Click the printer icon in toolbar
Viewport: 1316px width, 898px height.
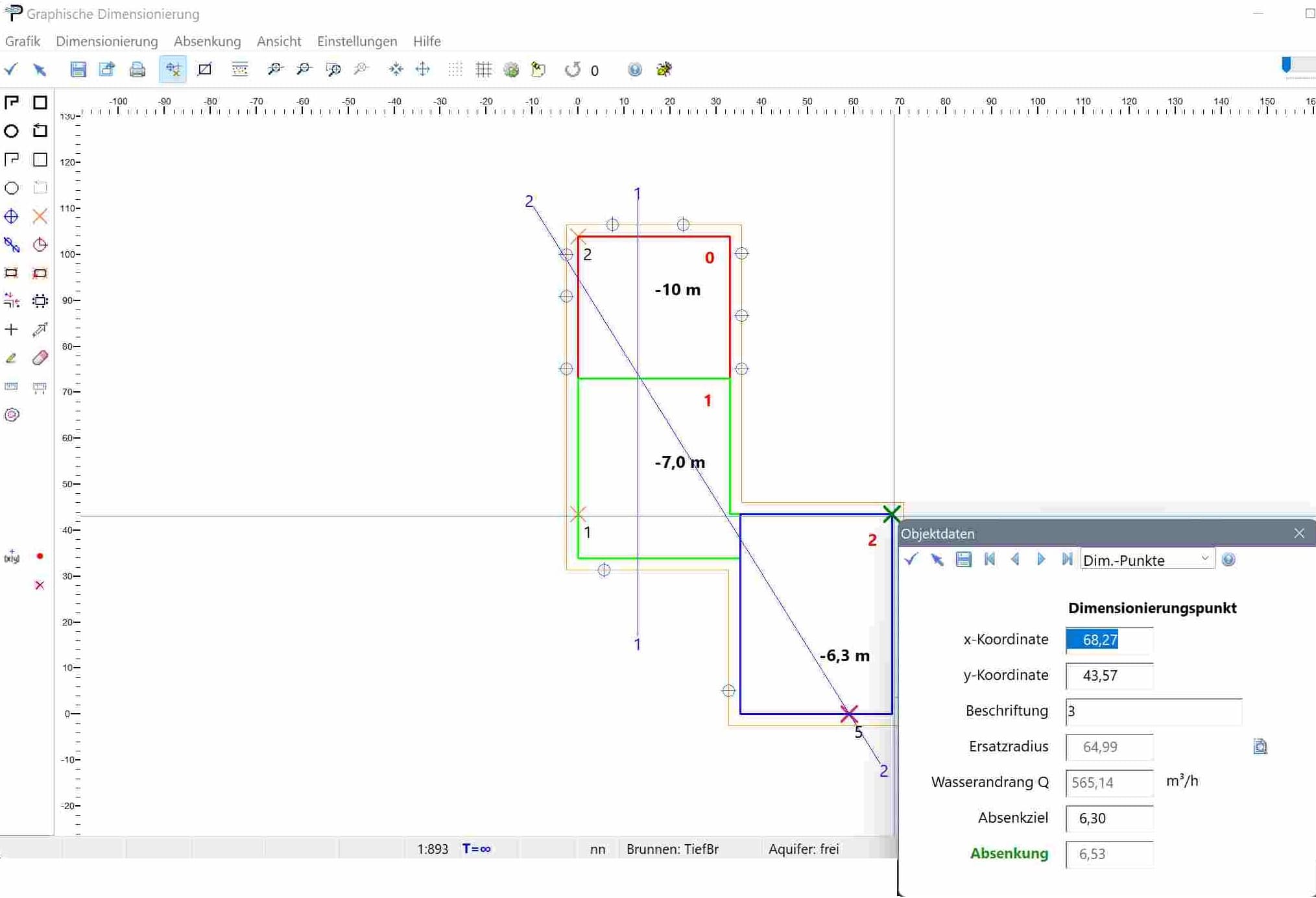[137, 69]
